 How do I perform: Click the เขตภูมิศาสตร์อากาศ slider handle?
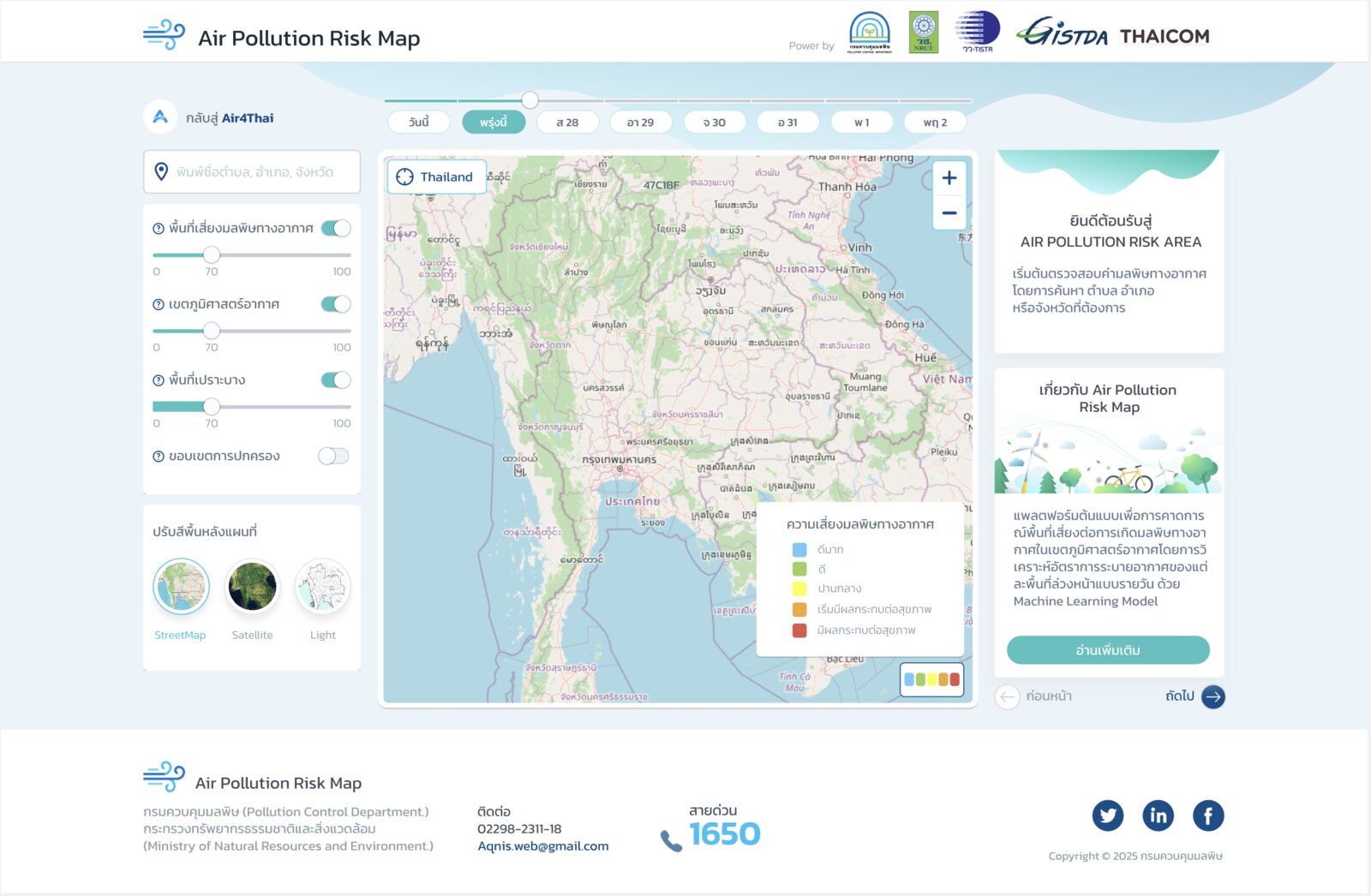click(212, 331)
